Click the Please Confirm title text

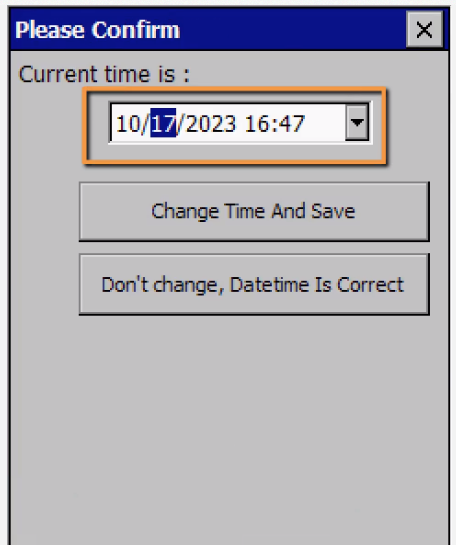point(97,30)
